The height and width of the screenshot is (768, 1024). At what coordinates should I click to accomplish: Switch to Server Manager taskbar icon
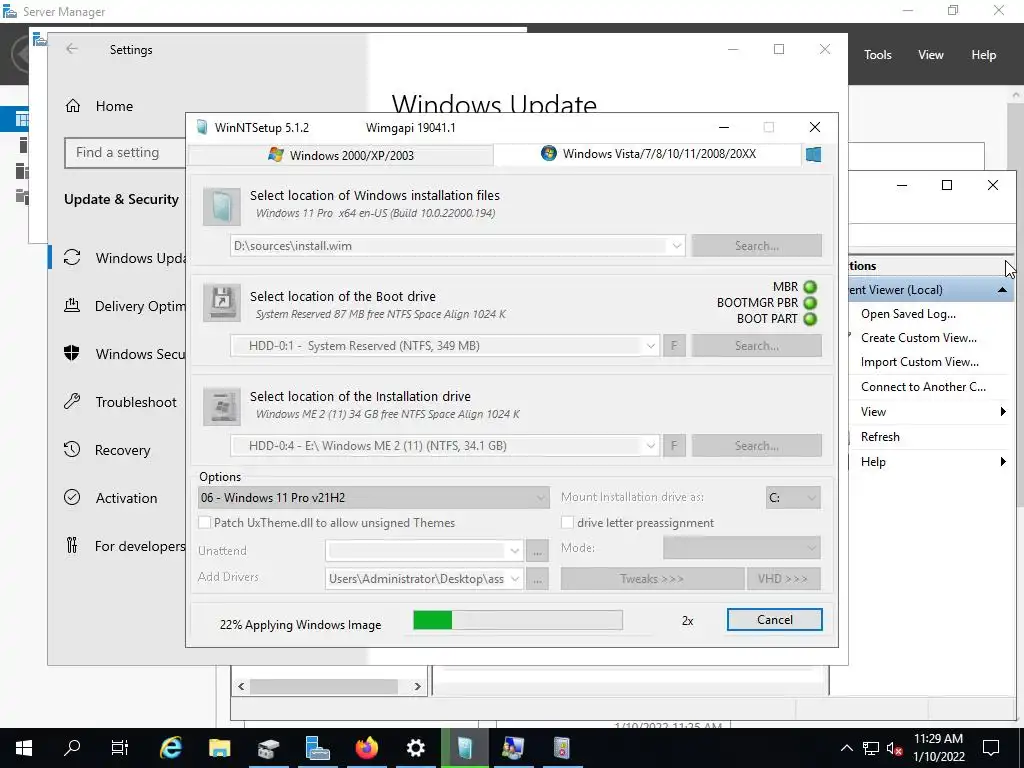tap(317, 748)
